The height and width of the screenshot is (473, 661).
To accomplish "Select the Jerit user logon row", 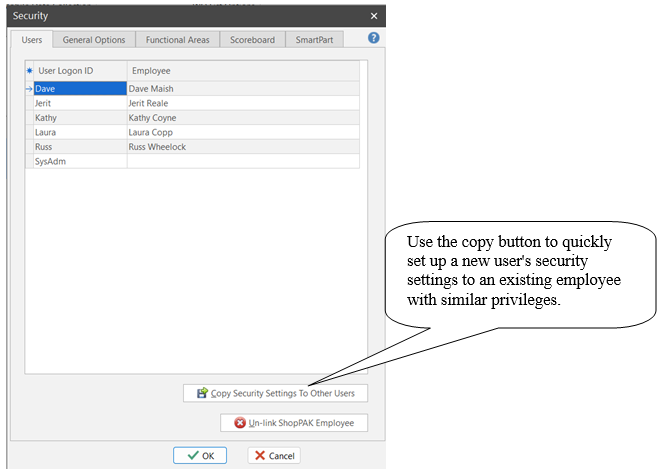I will pos(79,103).
